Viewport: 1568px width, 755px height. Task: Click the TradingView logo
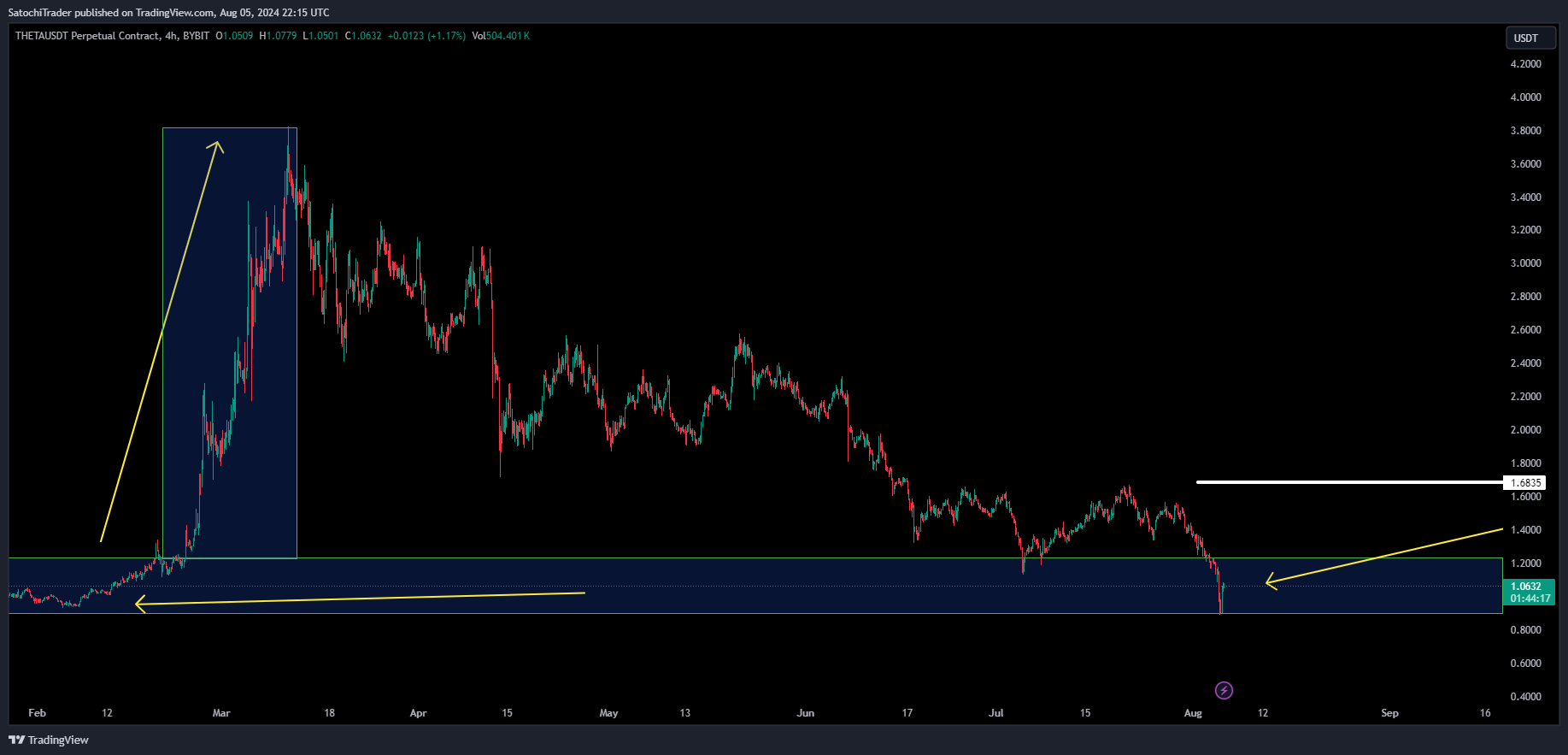49,740
